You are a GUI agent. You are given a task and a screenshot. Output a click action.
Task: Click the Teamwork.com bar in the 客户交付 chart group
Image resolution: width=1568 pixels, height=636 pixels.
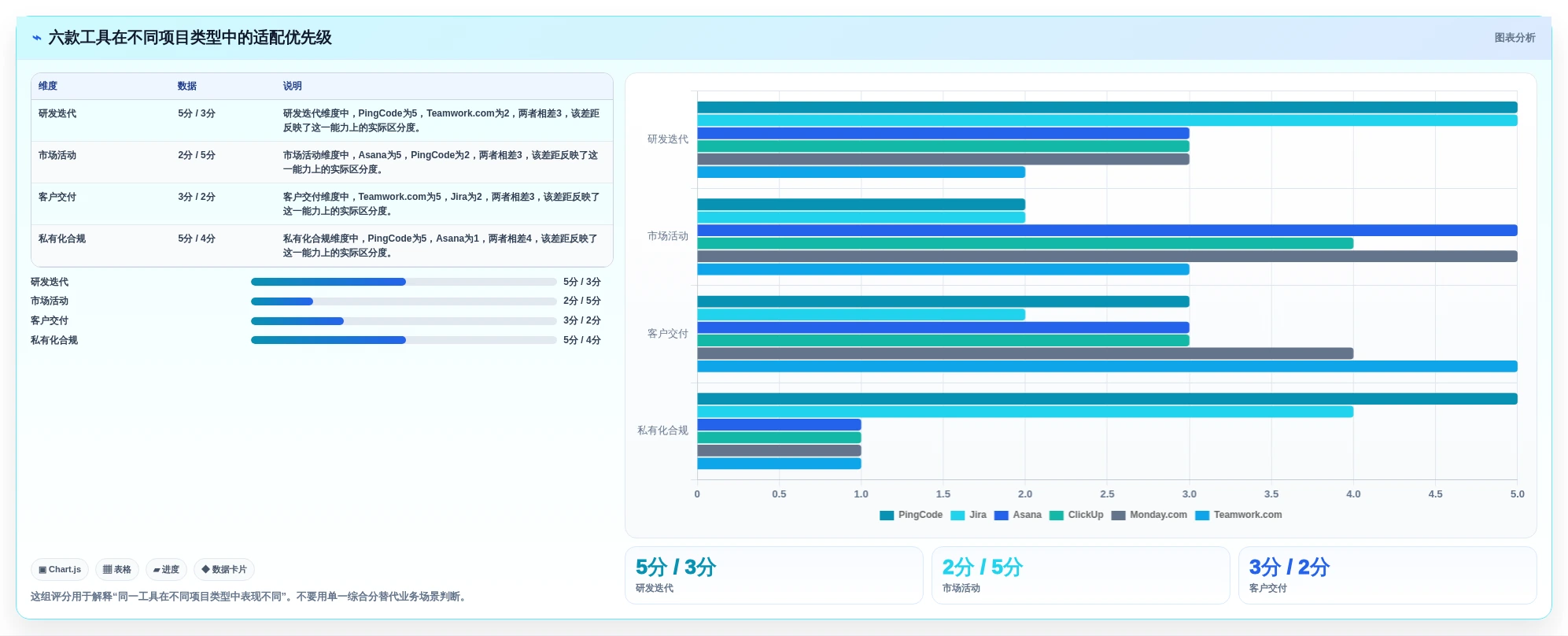click(1107, 367)
